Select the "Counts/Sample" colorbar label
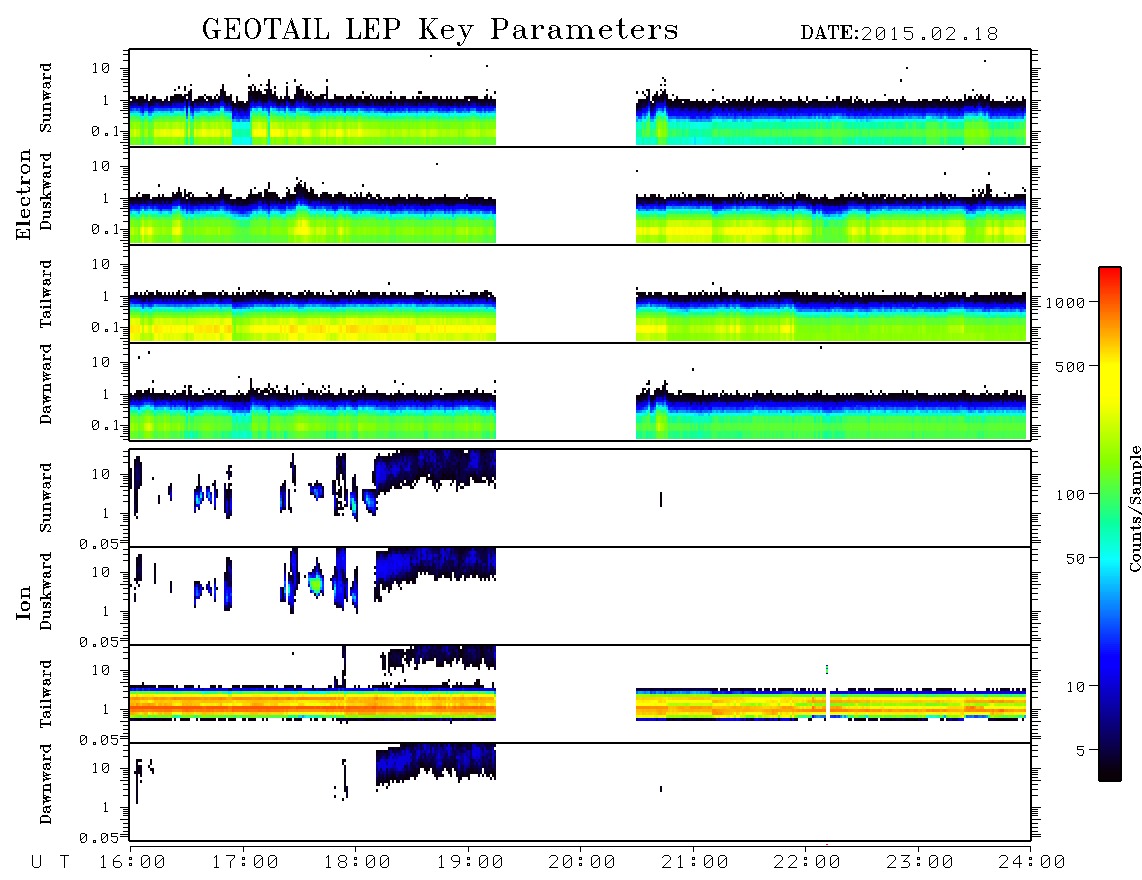 coord(1134,508)
